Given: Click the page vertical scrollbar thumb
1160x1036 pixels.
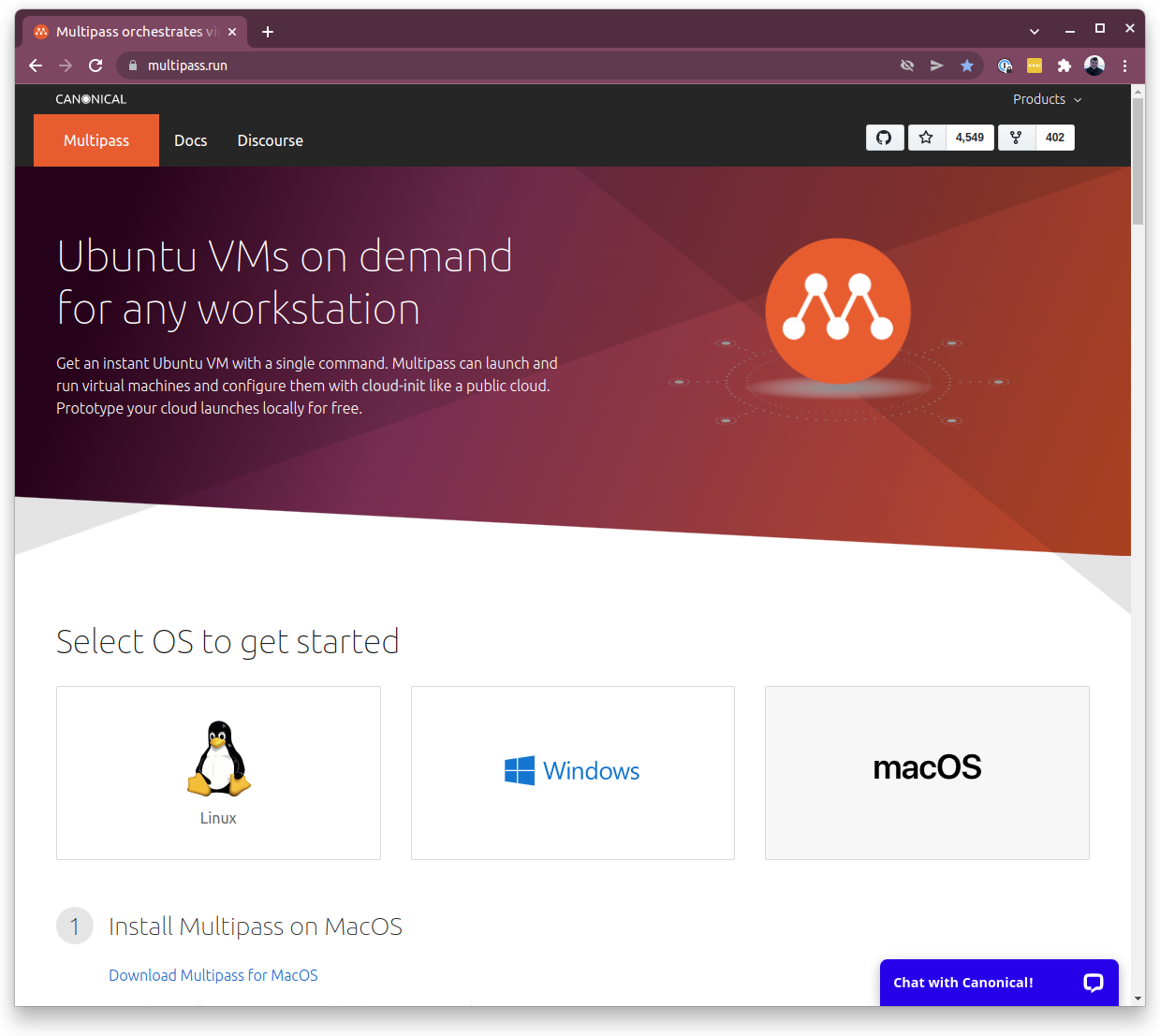Looking at the screenshot, I should [x=1138, y=161].
